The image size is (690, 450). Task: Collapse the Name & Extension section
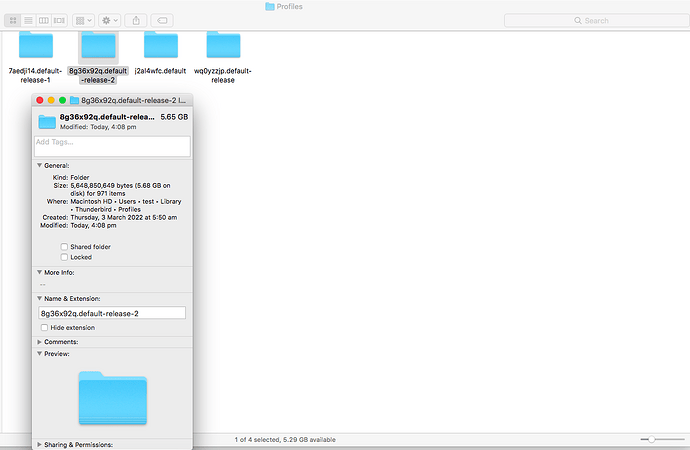pos(39,298)
